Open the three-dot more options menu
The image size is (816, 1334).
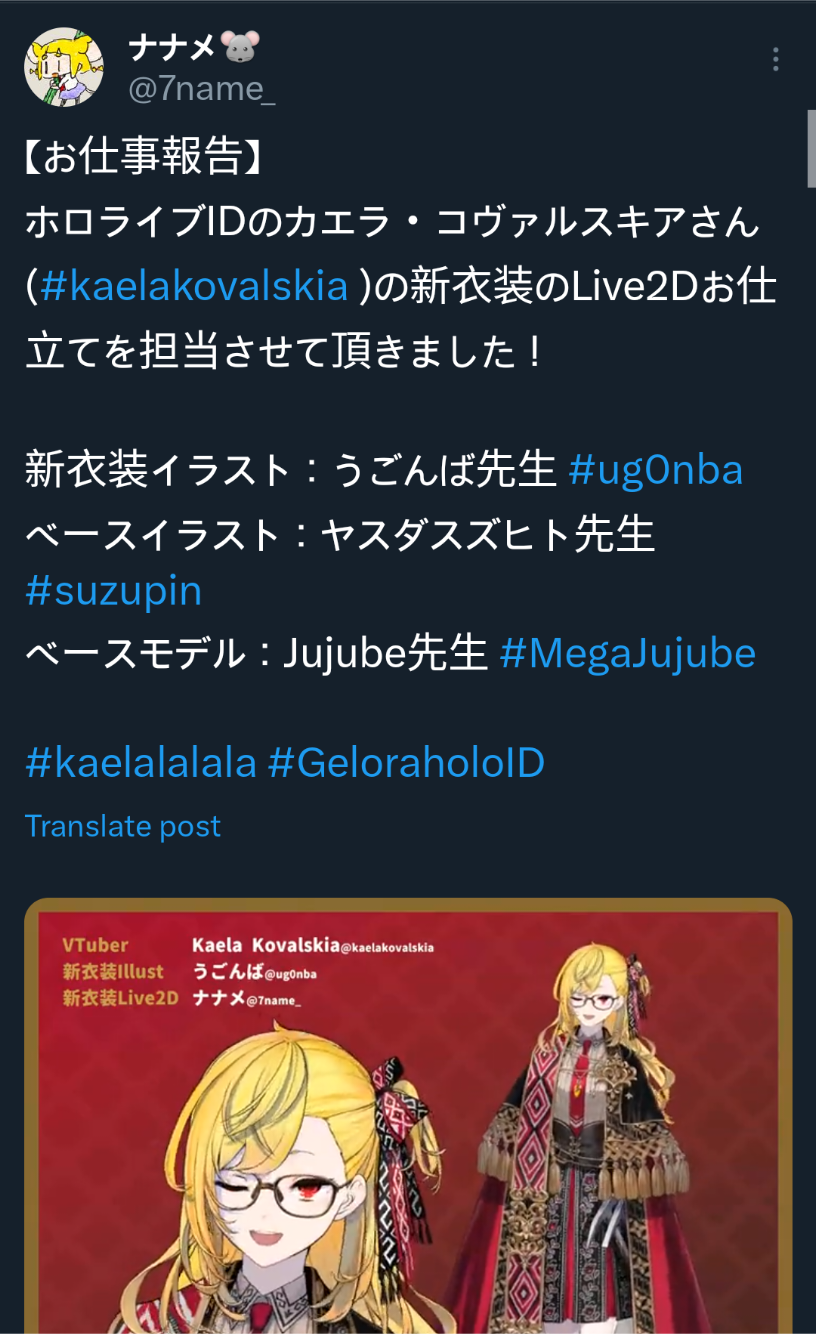pyautogui.click(x=776, y=59)
